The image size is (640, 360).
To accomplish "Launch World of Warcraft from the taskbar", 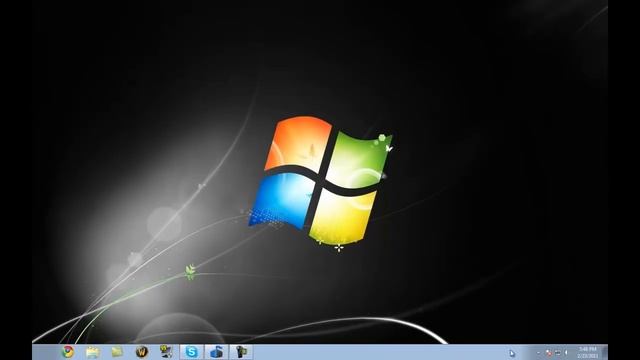I will click(142, 352).
